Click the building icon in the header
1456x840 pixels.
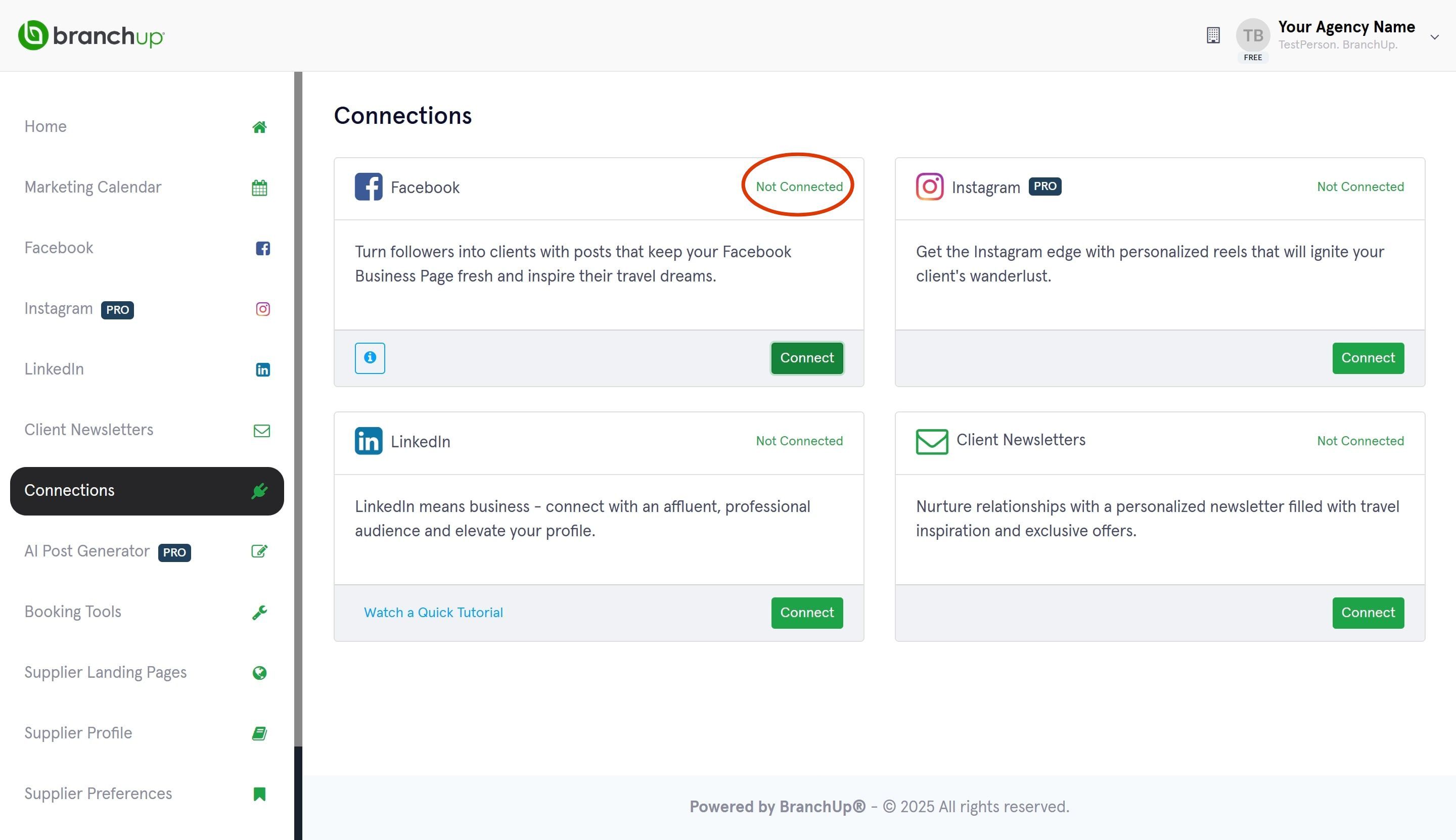tap(1213, 35)
